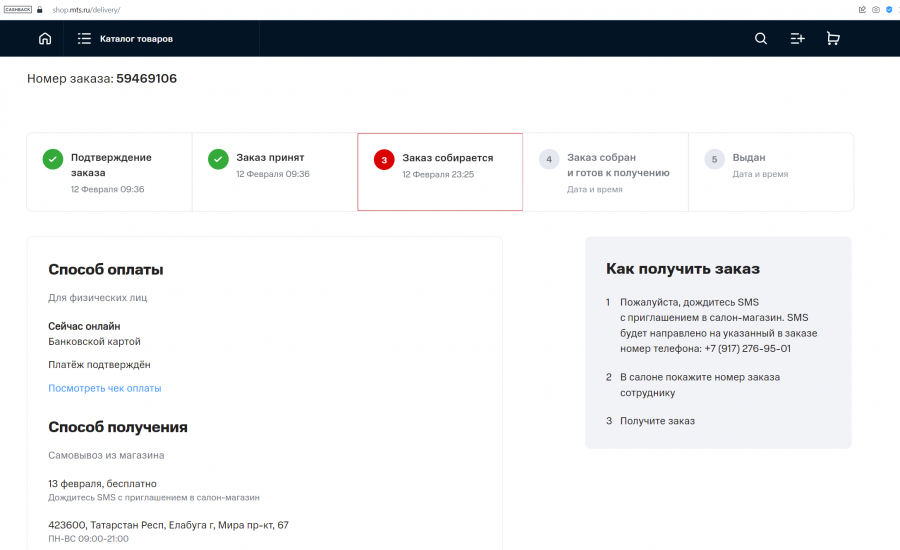The width and height of the screenshot is (900, 550).
Task: Select the Выдан step
Action: pyautogui.click(x=771, y=172)
